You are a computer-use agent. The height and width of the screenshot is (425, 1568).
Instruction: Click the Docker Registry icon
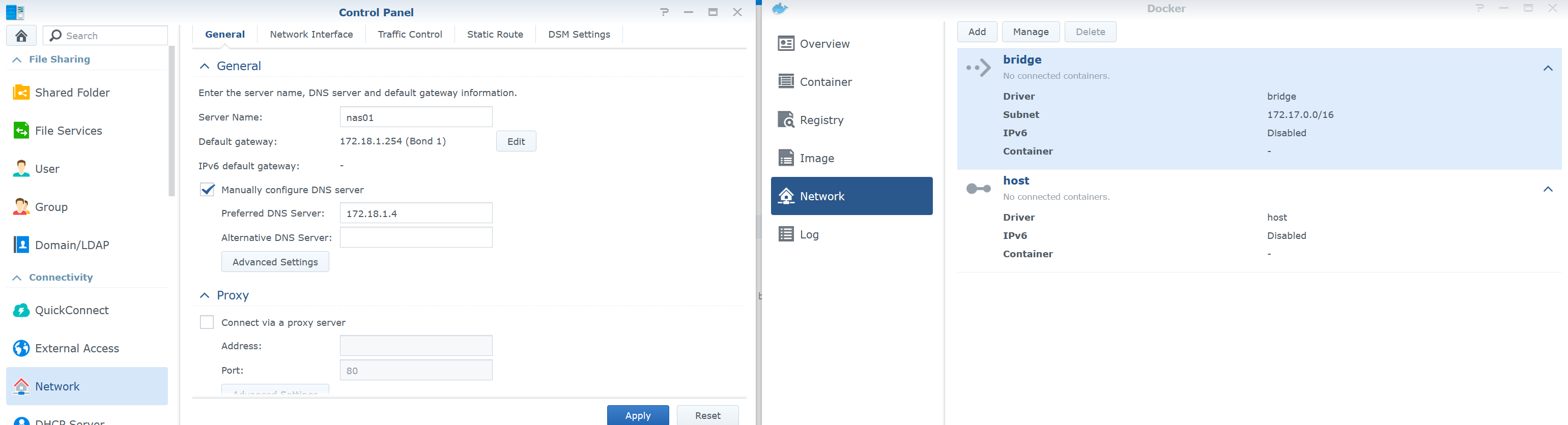(x=786, y=120)
